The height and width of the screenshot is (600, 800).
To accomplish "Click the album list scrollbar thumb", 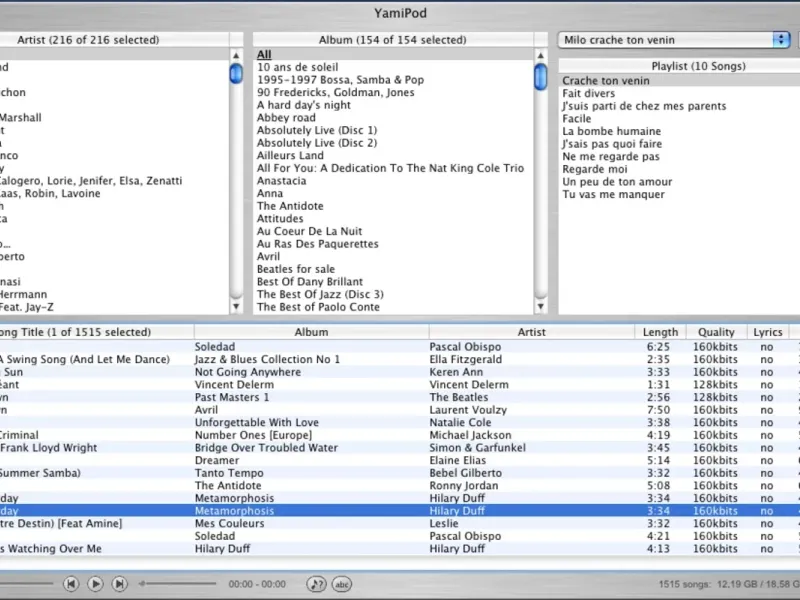I will click(x=540, y=76).
